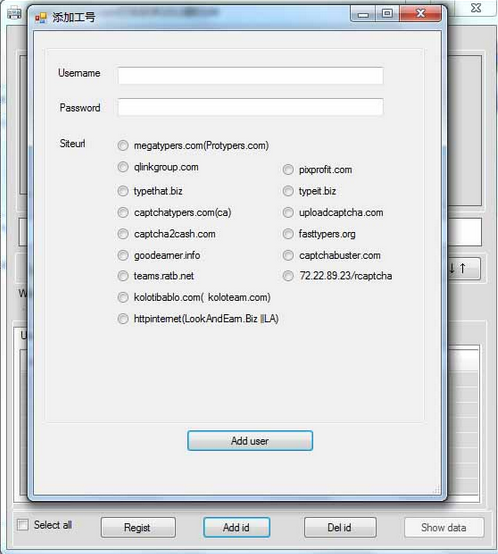Viewport: 498px width, 554px height.
Task: Select uploadcaptcha.com radio option
Action: point(288,213)
